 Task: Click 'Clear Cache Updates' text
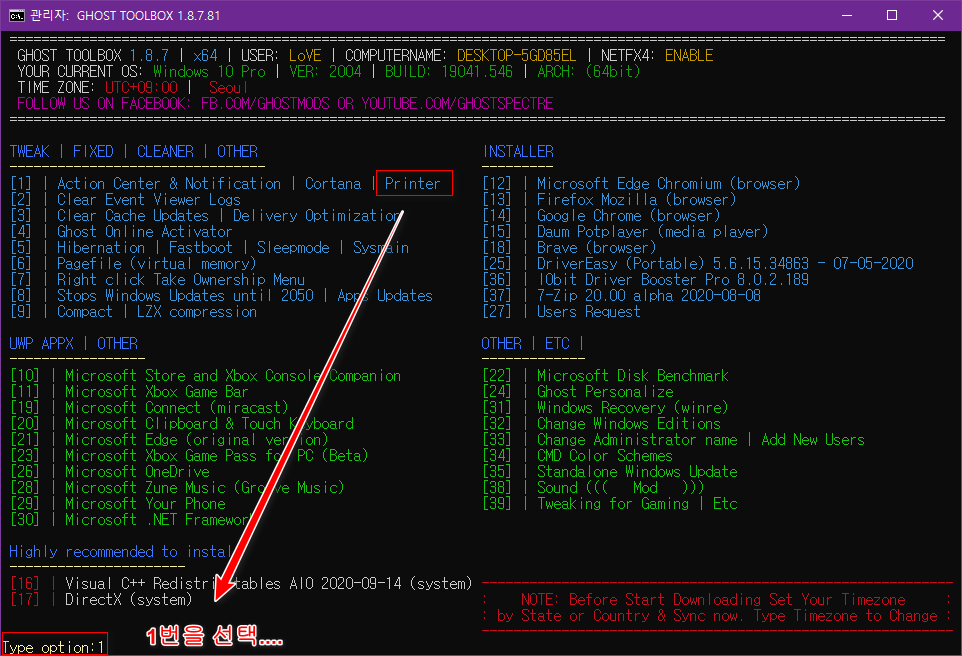pyautogui.click(x=133, y=215)
